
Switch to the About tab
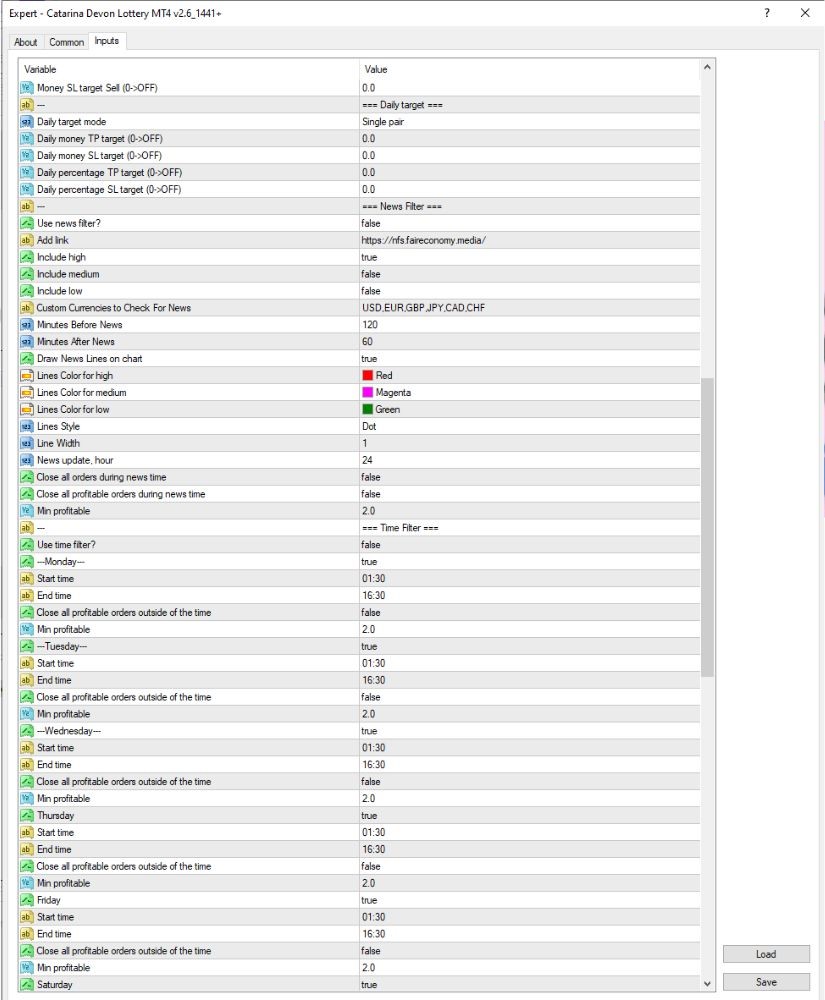point(26,42)
